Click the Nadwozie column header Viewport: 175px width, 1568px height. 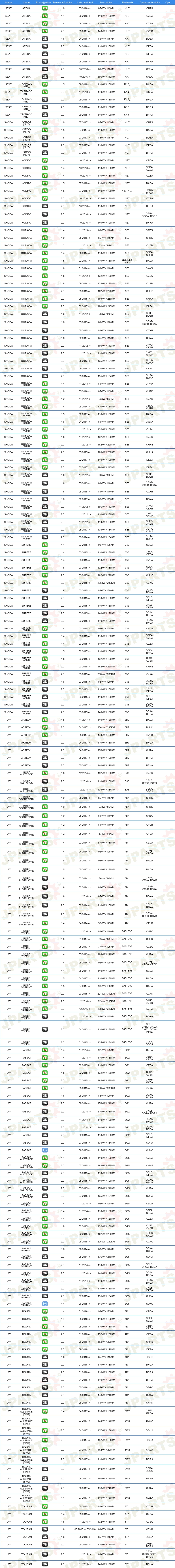click(127, 2)
